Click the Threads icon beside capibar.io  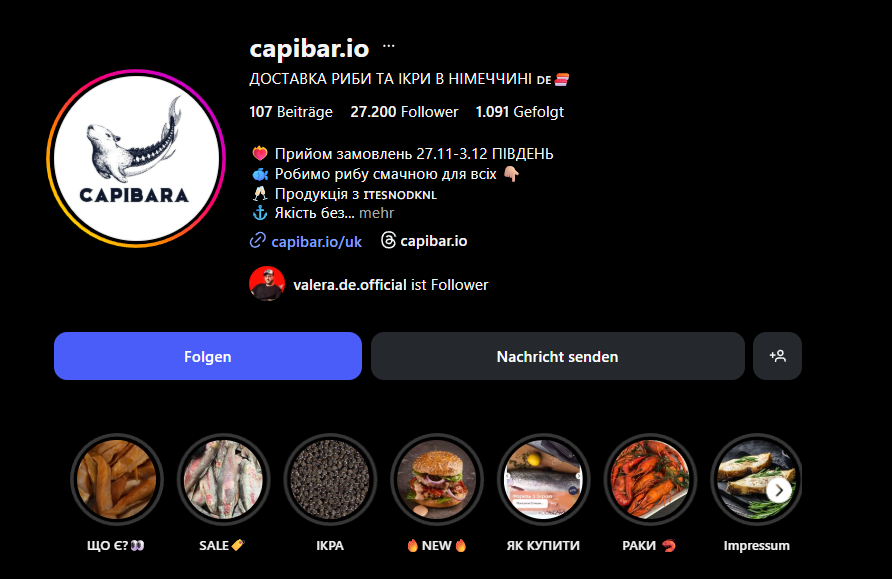(388, 241)
